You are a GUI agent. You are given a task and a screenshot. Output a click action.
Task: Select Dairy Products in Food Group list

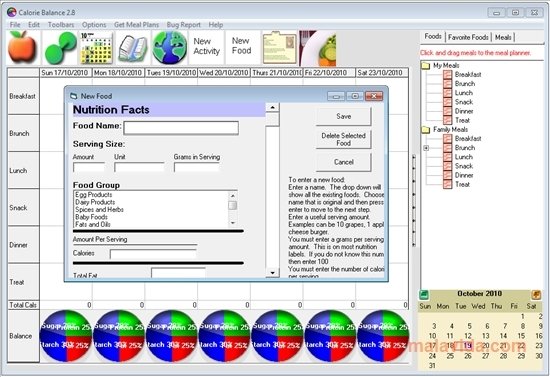point(95,202)
